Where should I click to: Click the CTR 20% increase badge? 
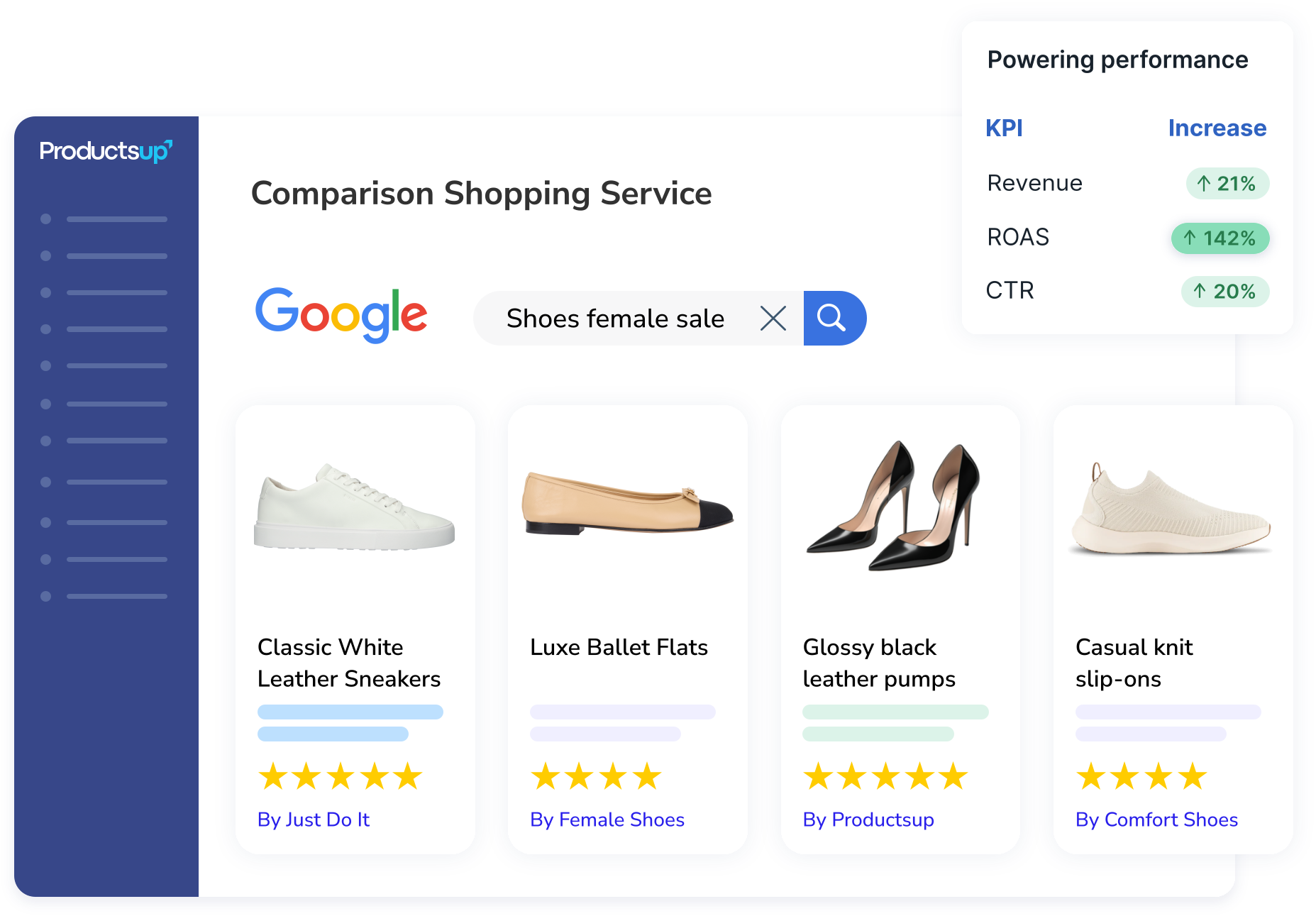click(1225, 292)
